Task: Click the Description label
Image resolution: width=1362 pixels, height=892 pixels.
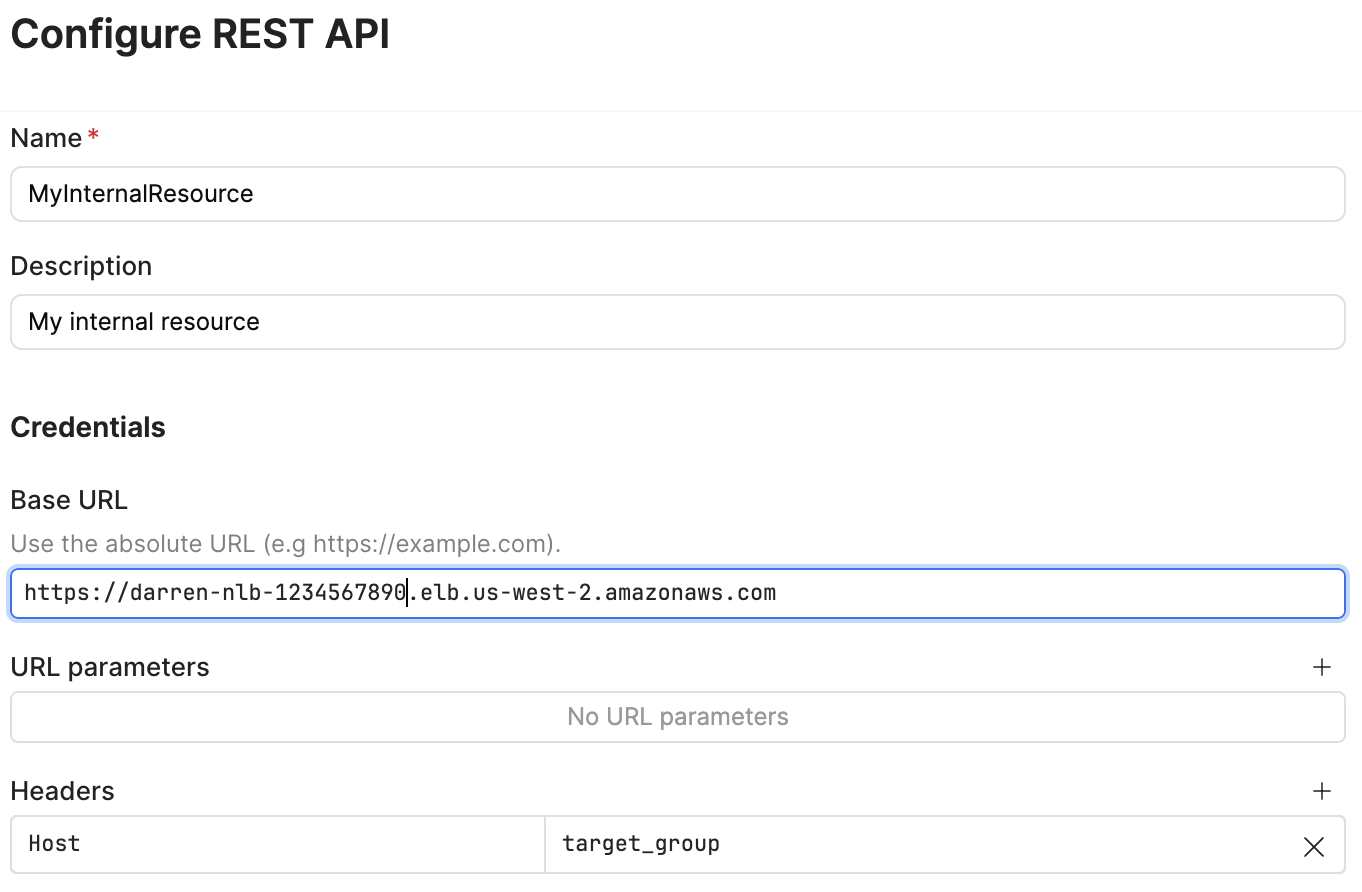Action: point(81,266)
